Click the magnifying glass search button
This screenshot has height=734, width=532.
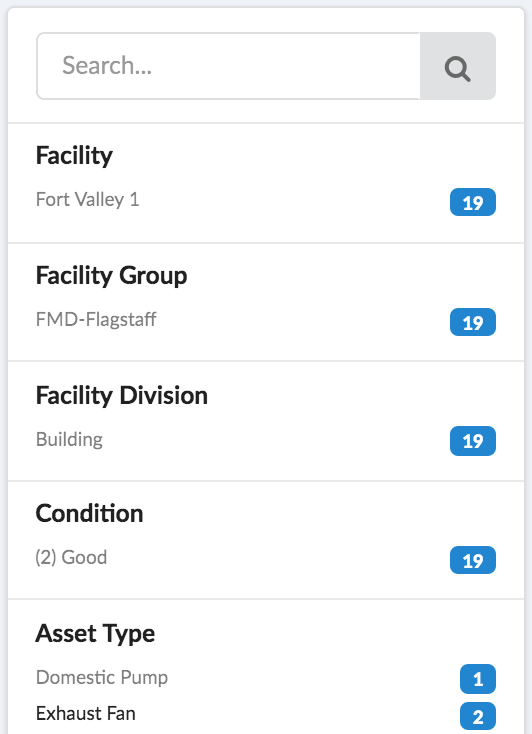pyautogui.click(x=458, y=66)
